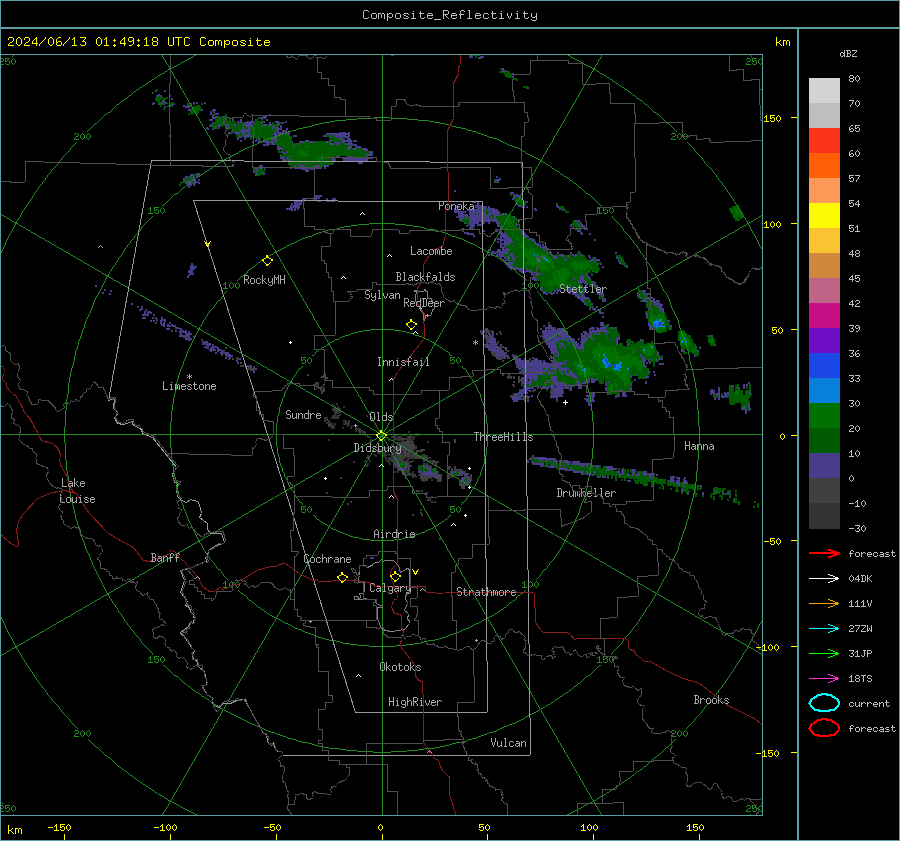Click the Vulcan label
900x841 pixels.
[508, 743]
